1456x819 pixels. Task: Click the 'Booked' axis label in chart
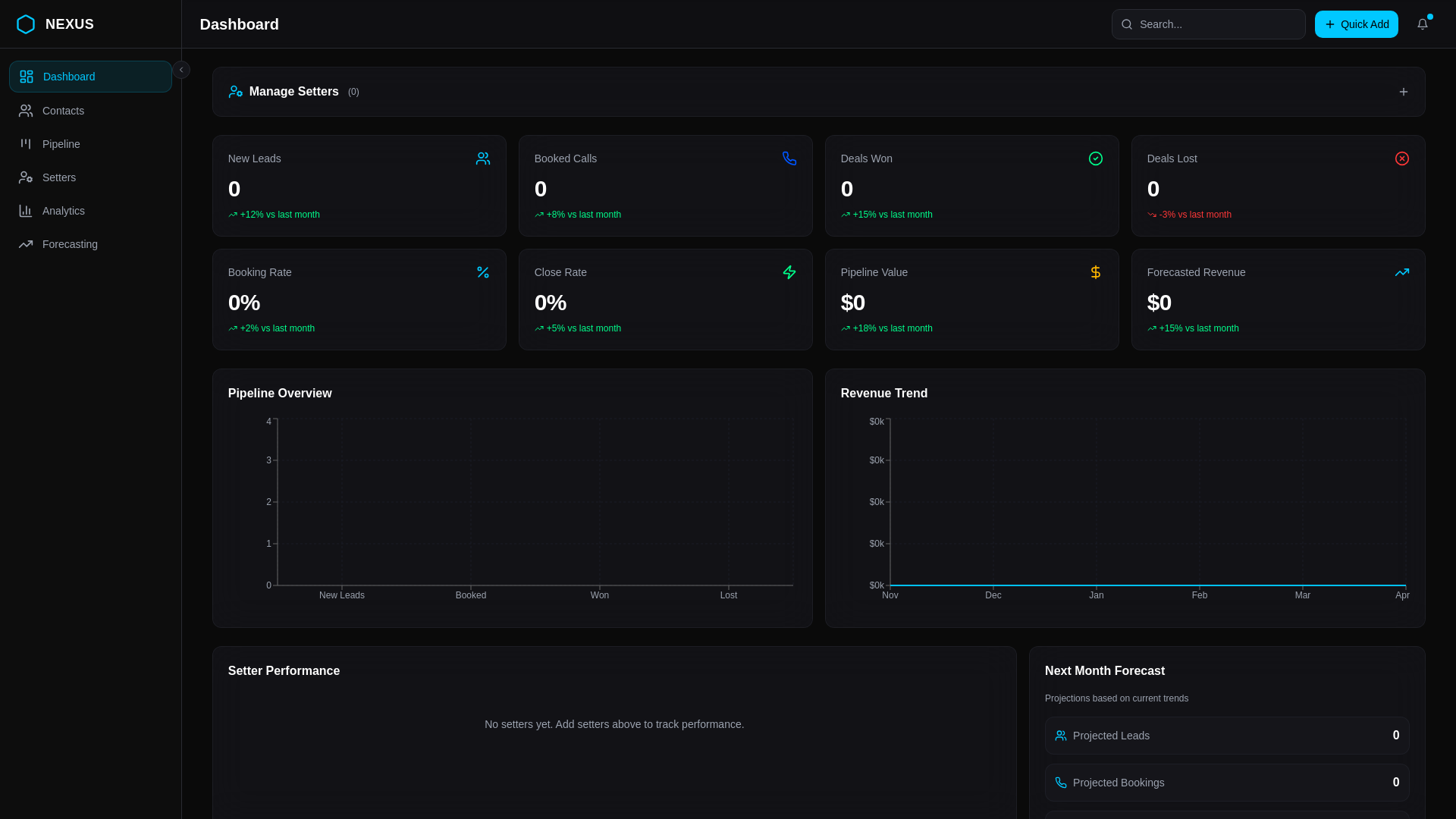tap(471, 595)
